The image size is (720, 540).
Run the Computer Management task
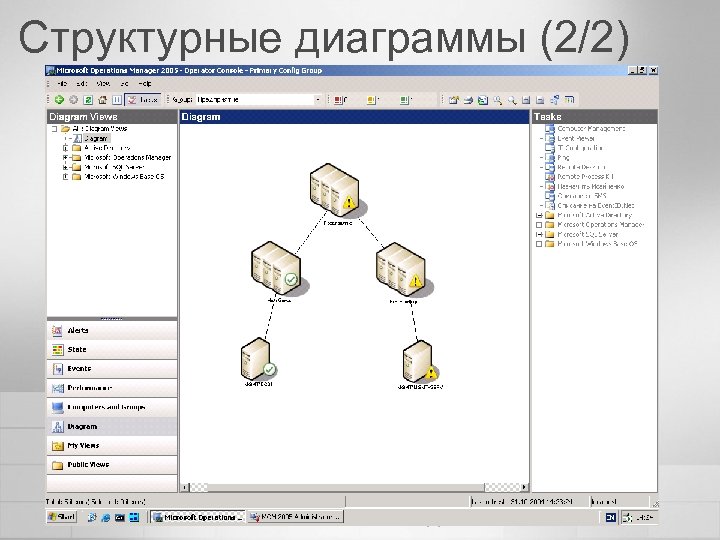(591, 129)
